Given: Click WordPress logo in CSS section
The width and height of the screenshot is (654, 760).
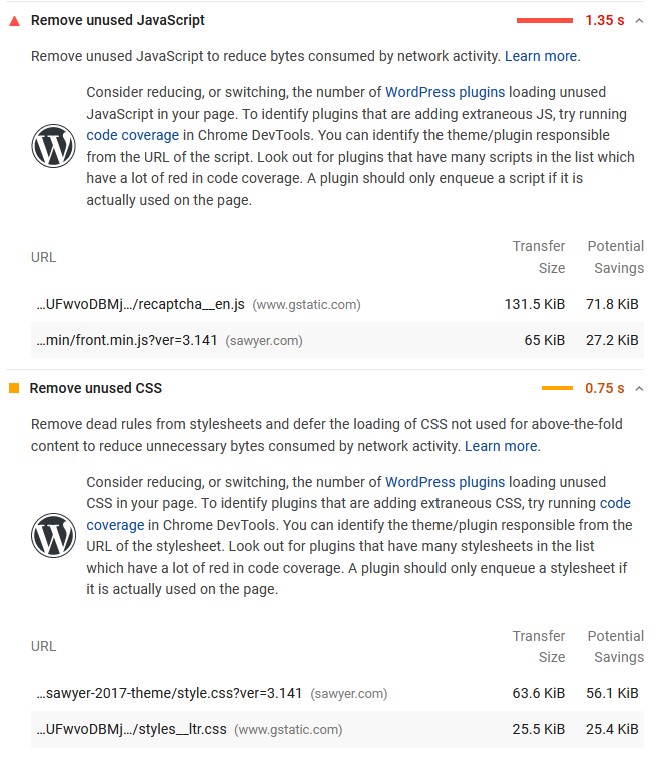Looking at the screenshot, I should click(53, 536).
